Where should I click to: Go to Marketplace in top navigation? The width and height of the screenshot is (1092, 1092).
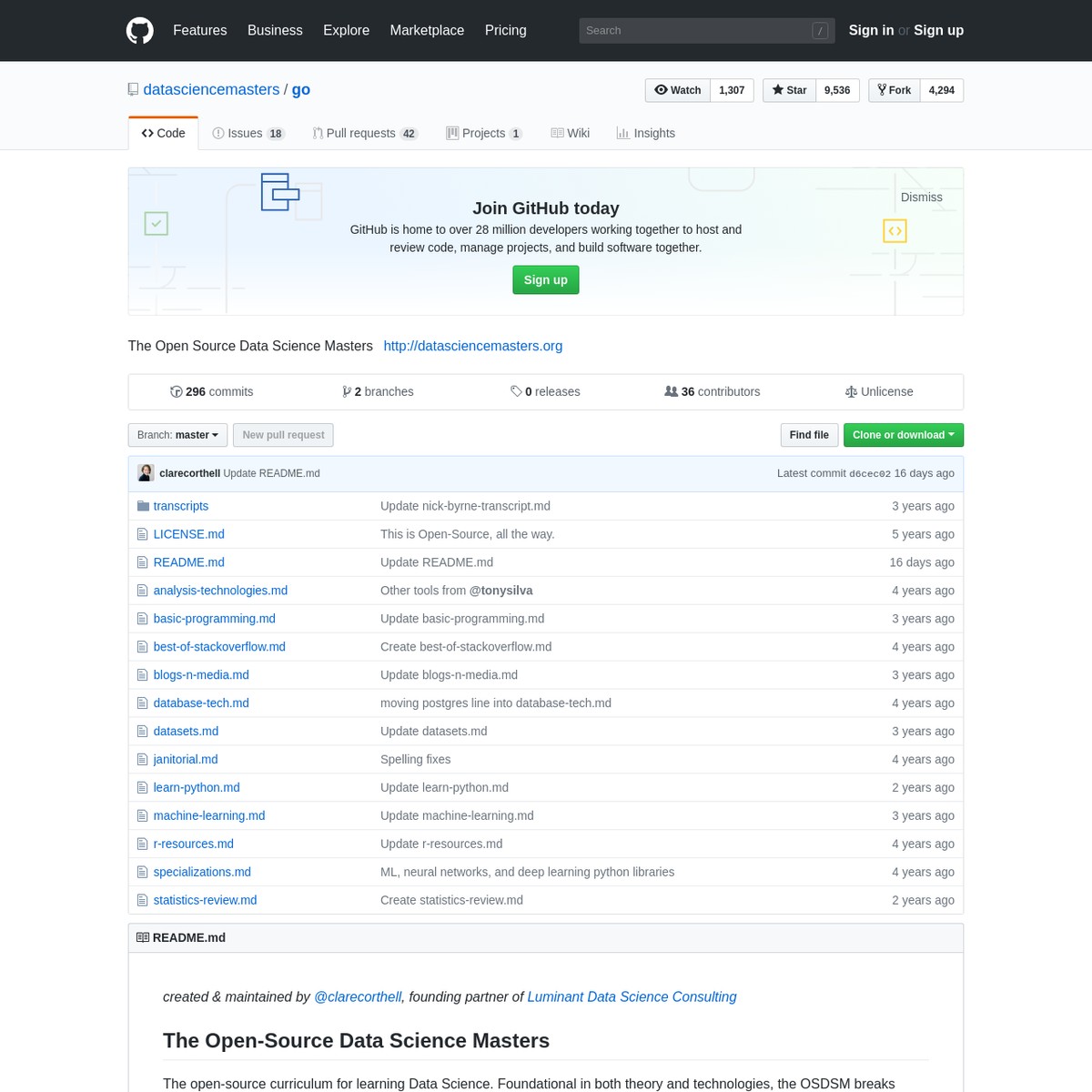427,30
